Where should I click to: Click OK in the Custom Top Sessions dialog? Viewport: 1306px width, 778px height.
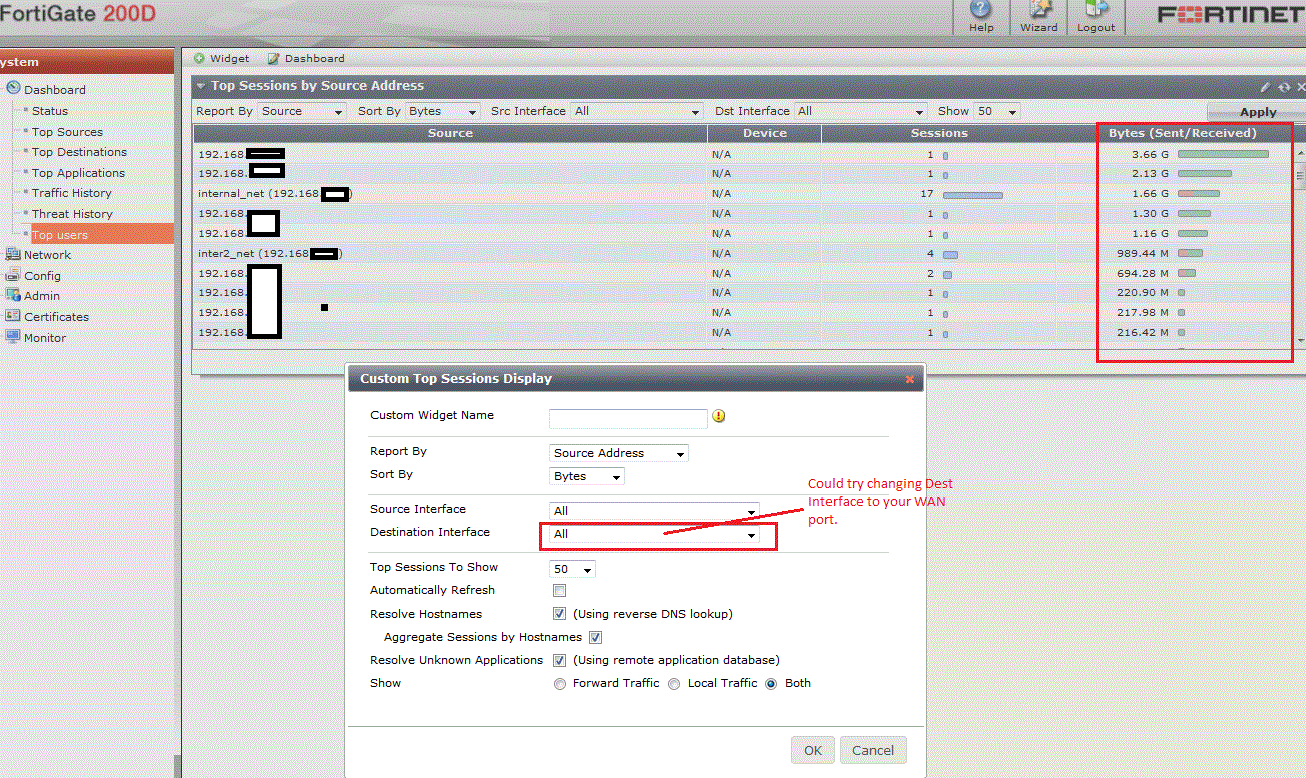click(x=813, y=750)
